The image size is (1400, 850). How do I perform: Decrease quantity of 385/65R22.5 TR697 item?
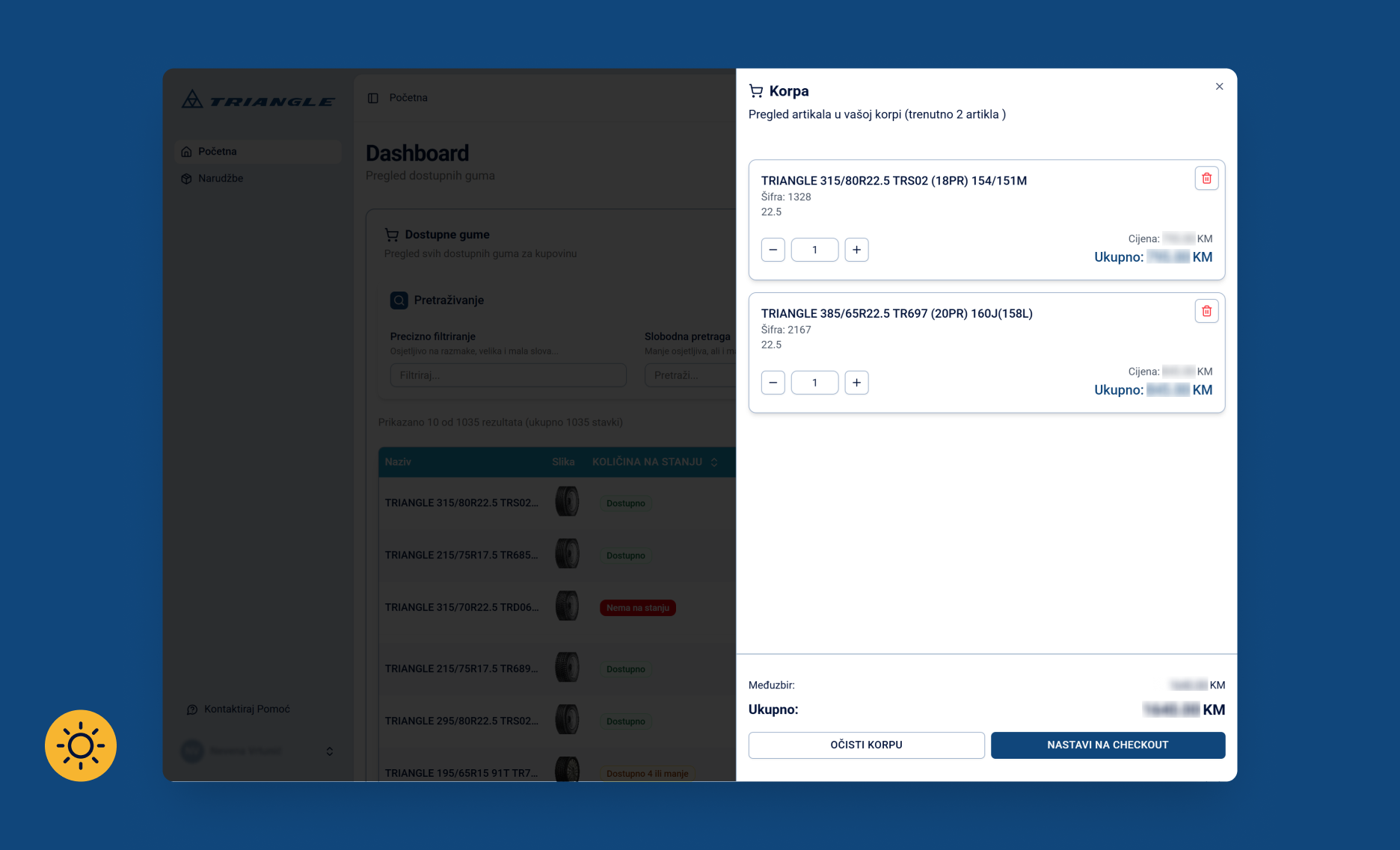coord(773,383)
